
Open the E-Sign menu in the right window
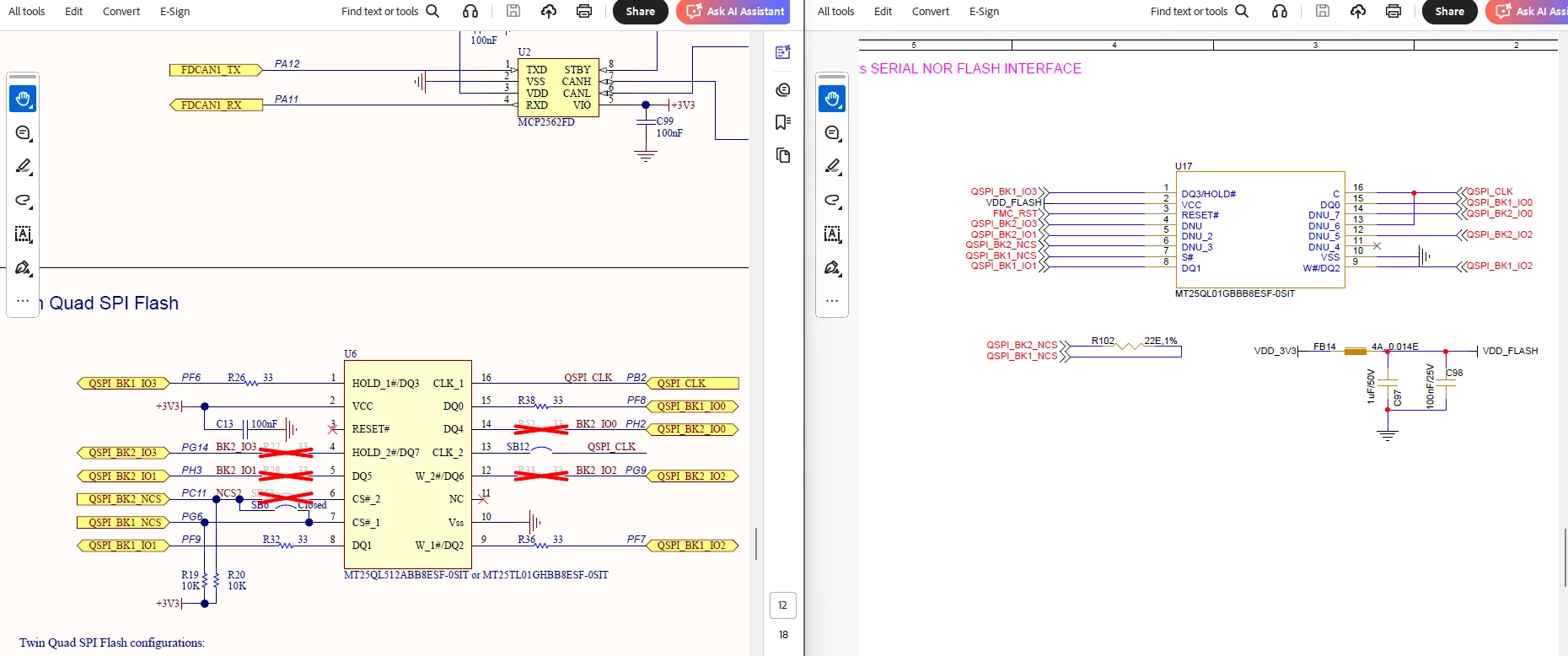coord(984,11)
